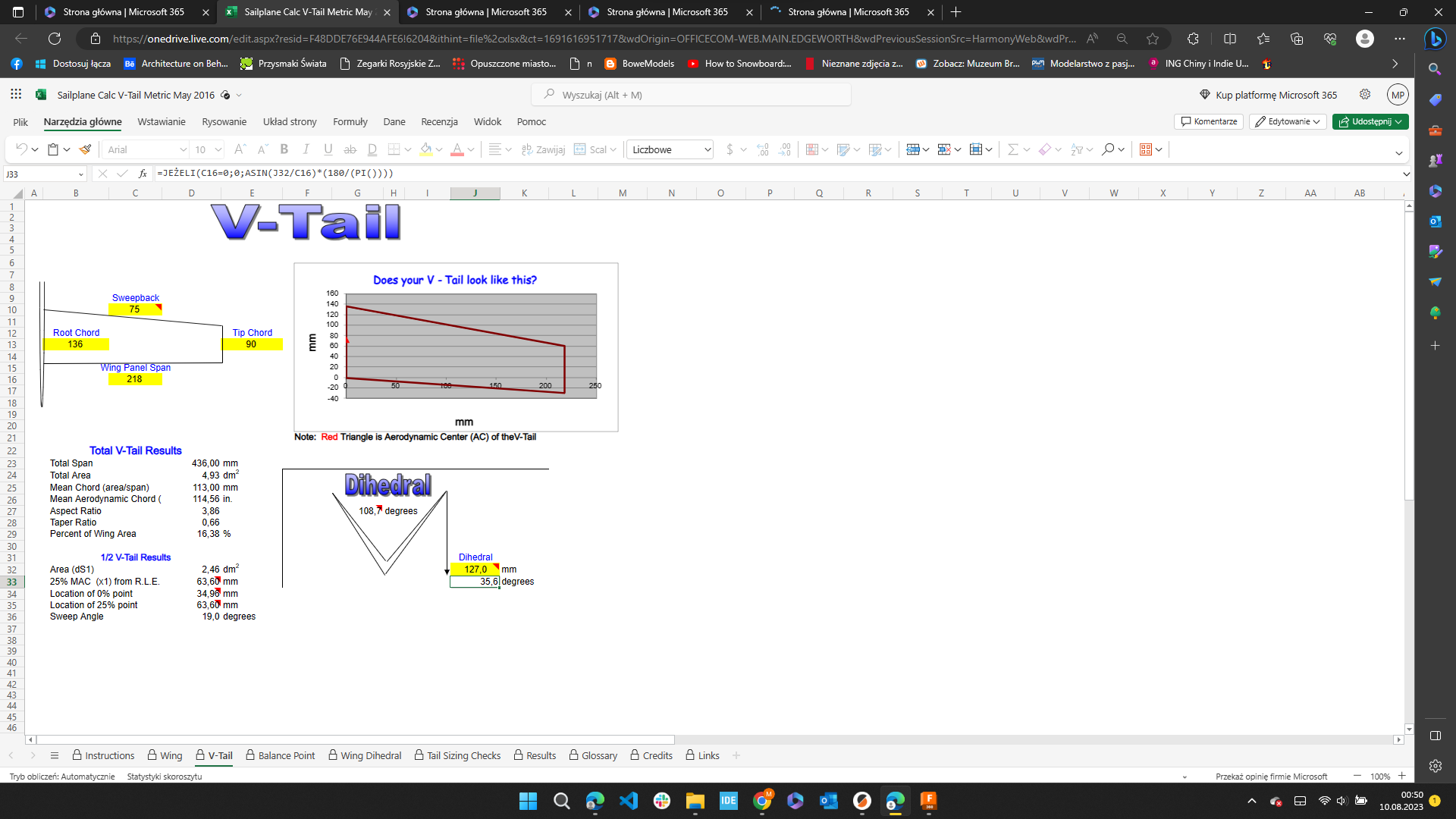Click the Insert Function fx icon

pyautogui.click(x=143, y=174)
